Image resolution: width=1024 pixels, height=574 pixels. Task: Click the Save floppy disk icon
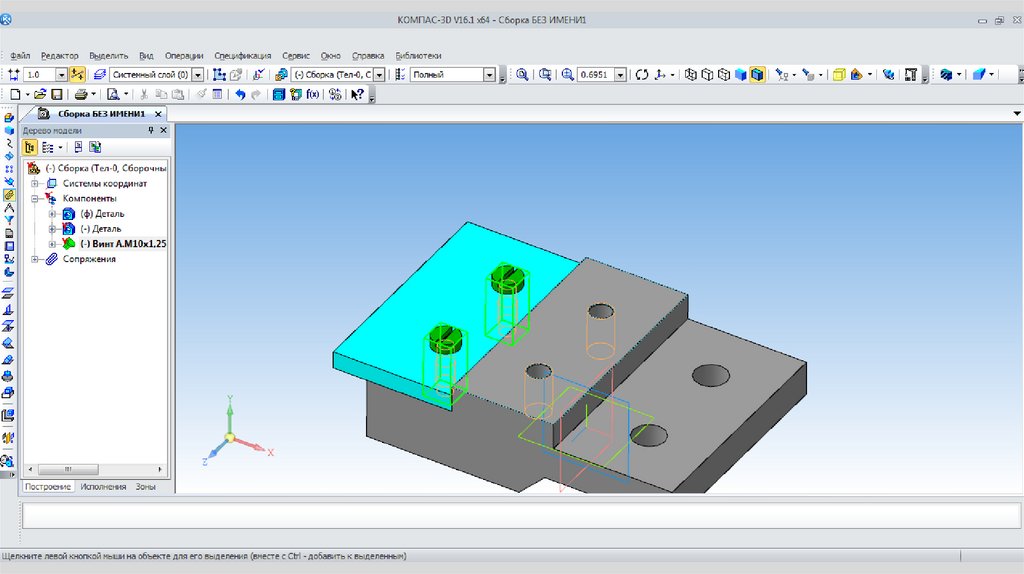click(57, 94)
